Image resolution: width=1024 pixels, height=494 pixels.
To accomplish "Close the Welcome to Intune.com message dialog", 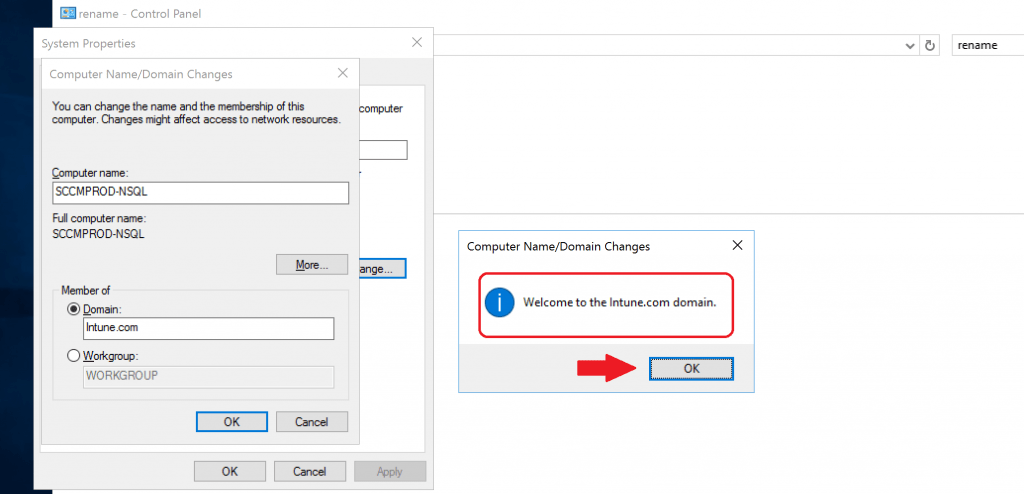I will [x=737, y=246].
